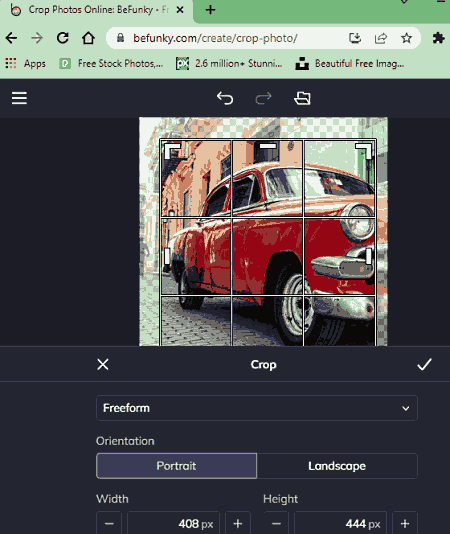Click the top-center crop edge handle
Viewport: 450px width, 534px height.
[268, 146]
